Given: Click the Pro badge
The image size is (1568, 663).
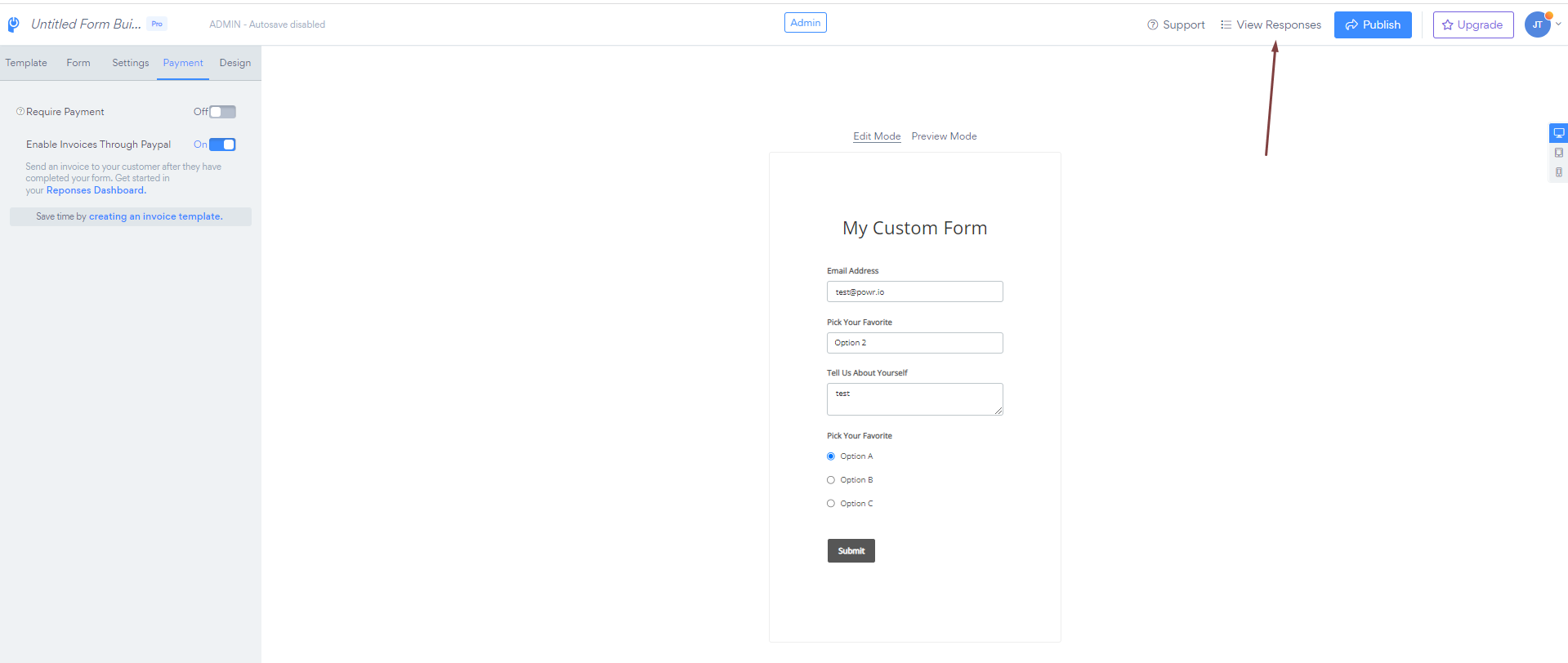Looking at the screenshot, I should (157, 24).
